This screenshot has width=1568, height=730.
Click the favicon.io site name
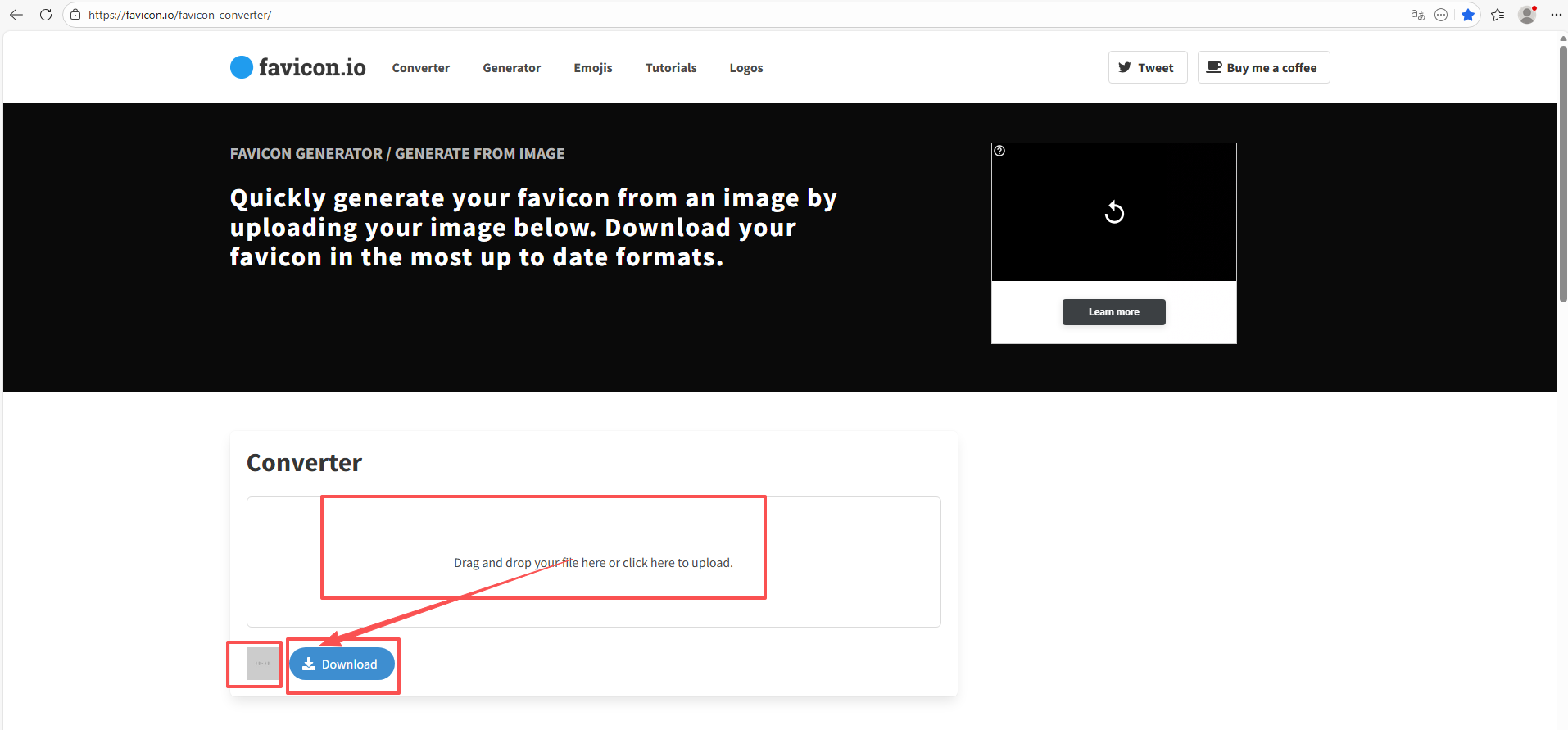pos(312,67)
